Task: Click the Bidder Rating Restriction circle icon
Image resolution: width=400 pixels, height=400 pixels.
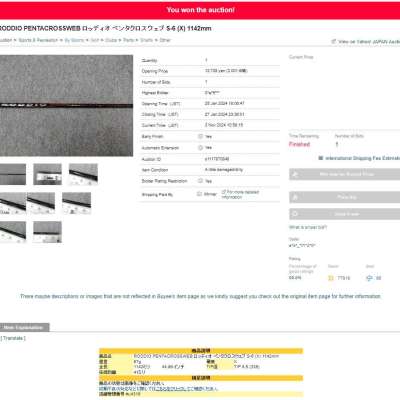Action: (x=200, y=181)
